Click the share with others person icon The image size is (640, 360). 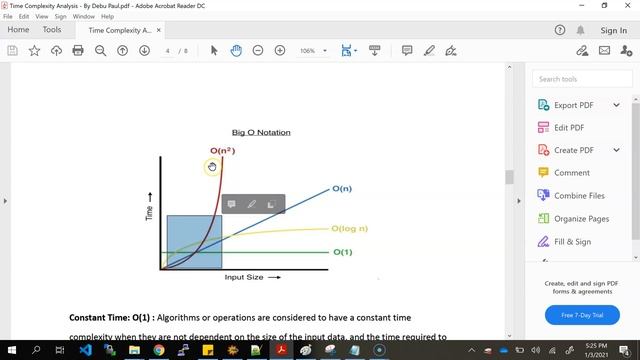click(626, 51)
